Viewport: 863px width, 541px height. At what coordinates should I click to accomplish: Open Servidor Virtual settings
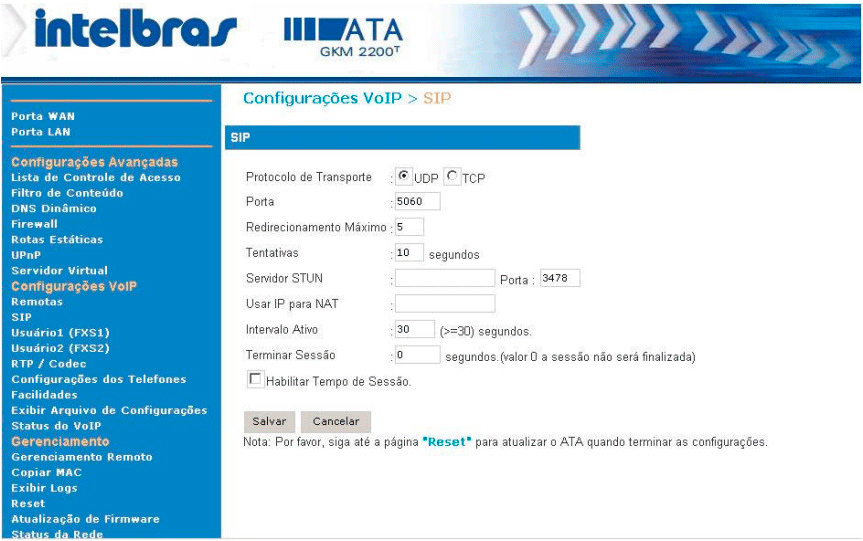[59, 270]
